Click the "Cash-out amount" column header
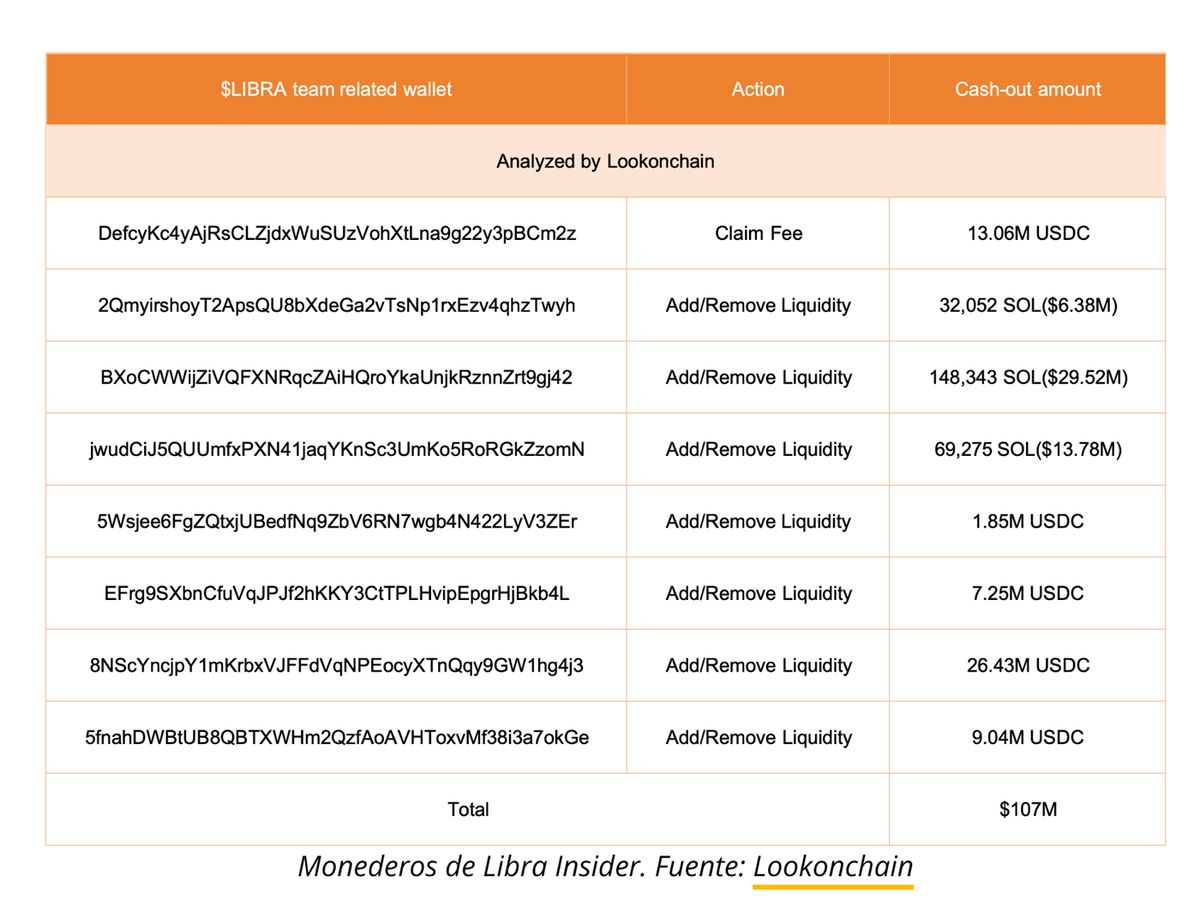 [x=1027, y=89]
